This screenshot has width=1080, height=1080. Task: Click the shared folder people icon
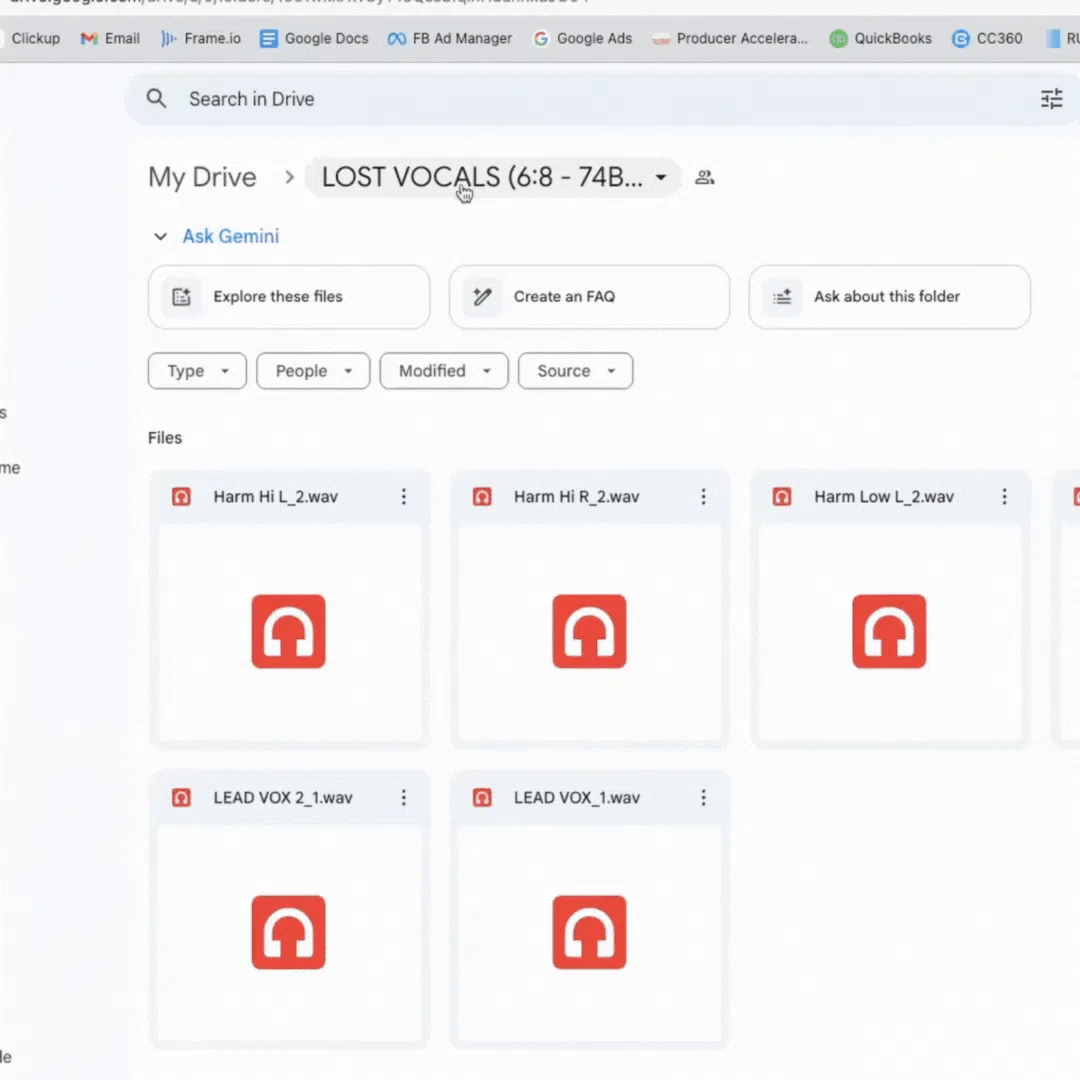point(704,177)
